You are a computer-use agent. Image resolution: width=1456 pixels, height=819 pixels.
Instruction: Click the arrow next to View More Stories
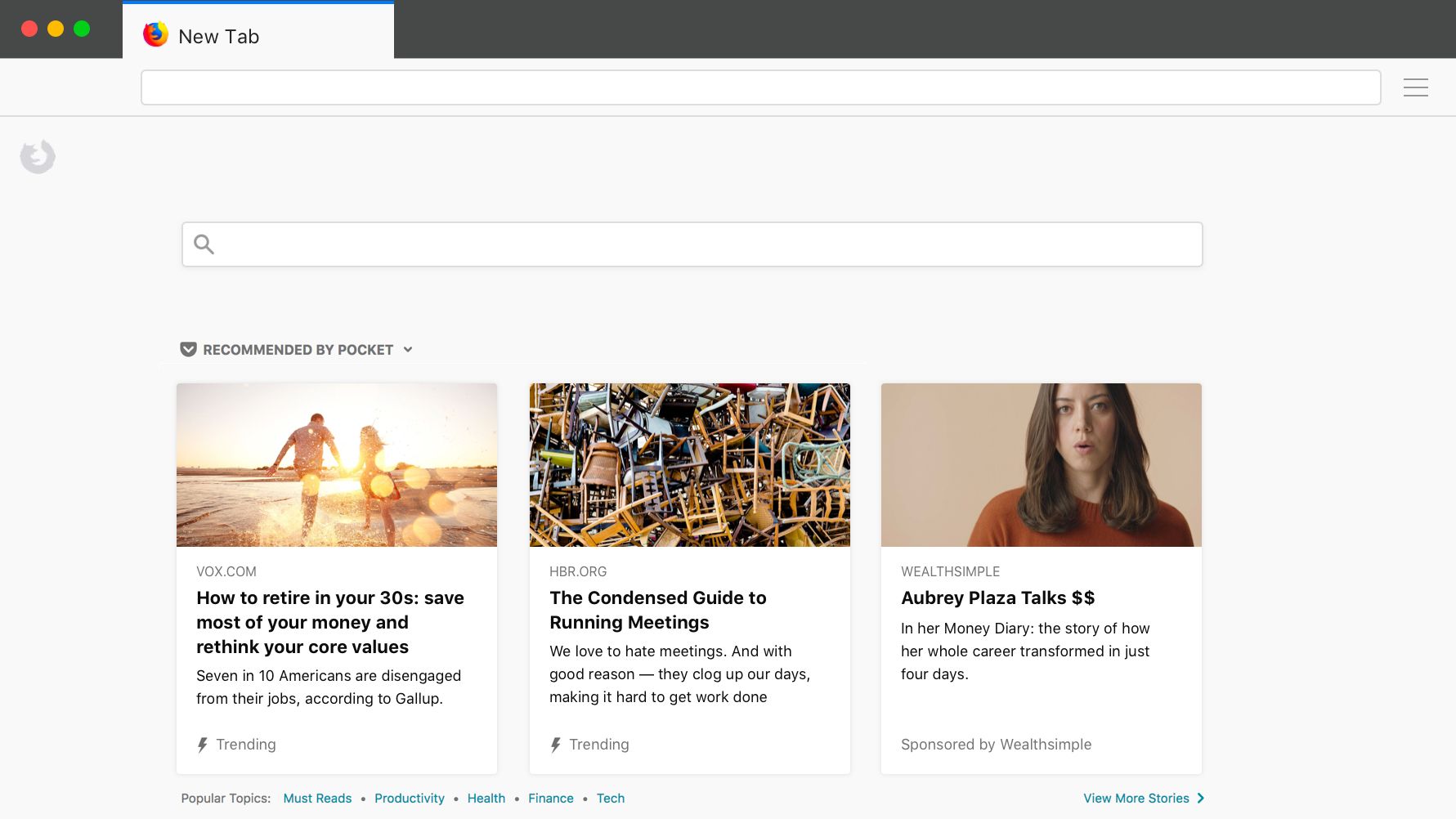tap(1200, 799)
